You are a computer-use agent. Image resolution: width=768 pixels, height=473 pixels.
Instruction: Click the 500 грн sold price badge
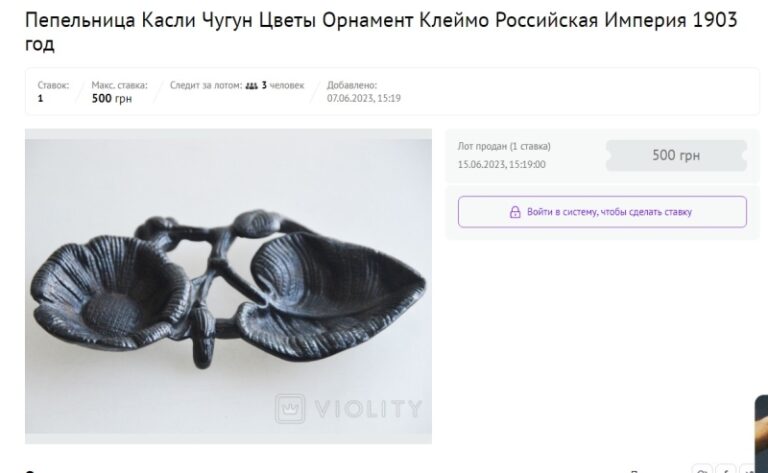[676, 155]
